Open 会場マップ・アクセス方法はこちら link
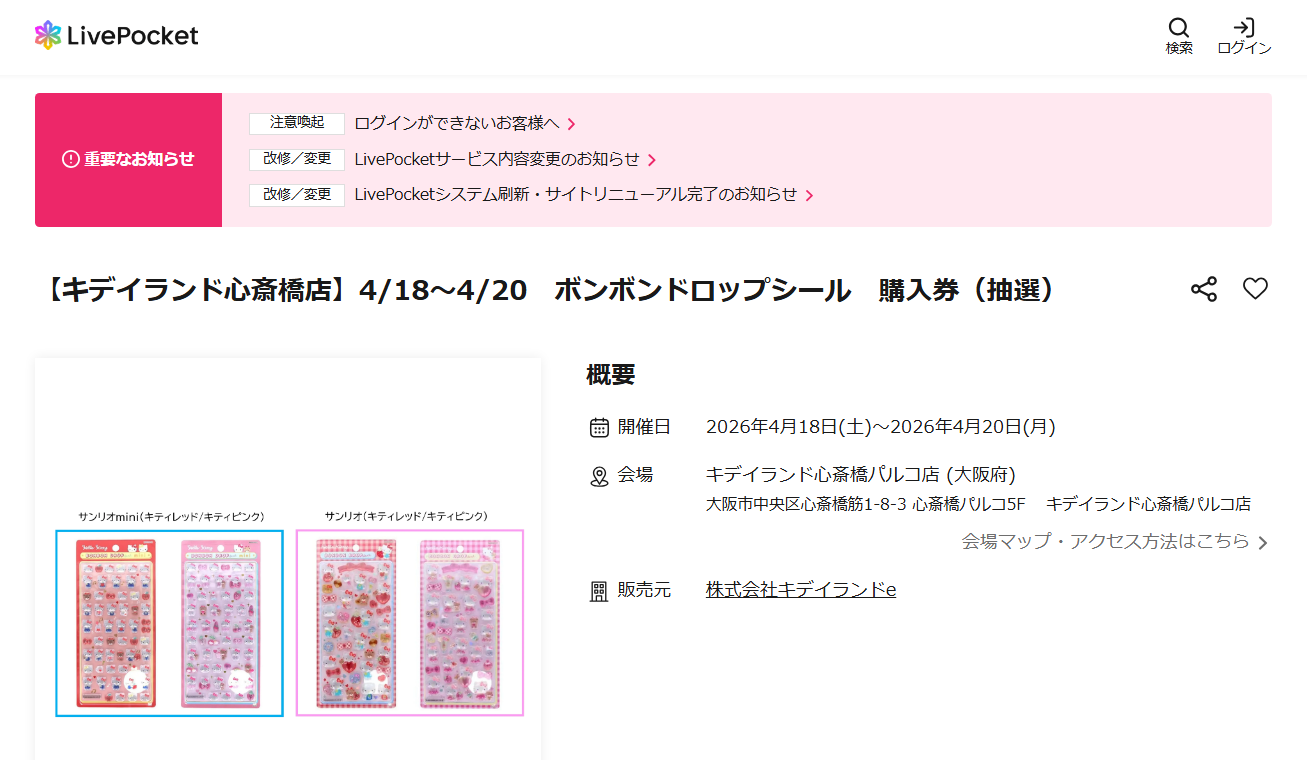This screenshot has height=760, width=1307. 1105,541
